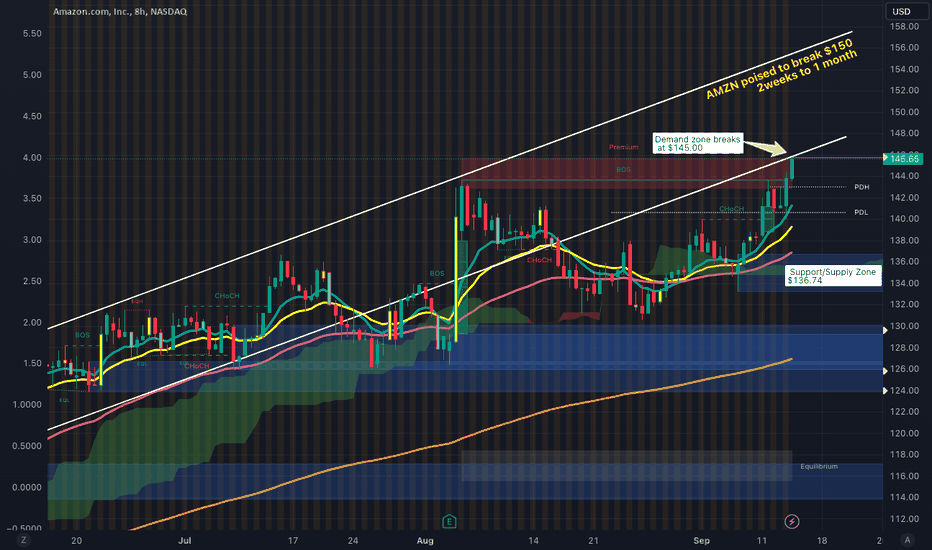Viewport: 932px width, 550px height.
Task: Click the Z timezone button on time axis
Action: (23, 540)
